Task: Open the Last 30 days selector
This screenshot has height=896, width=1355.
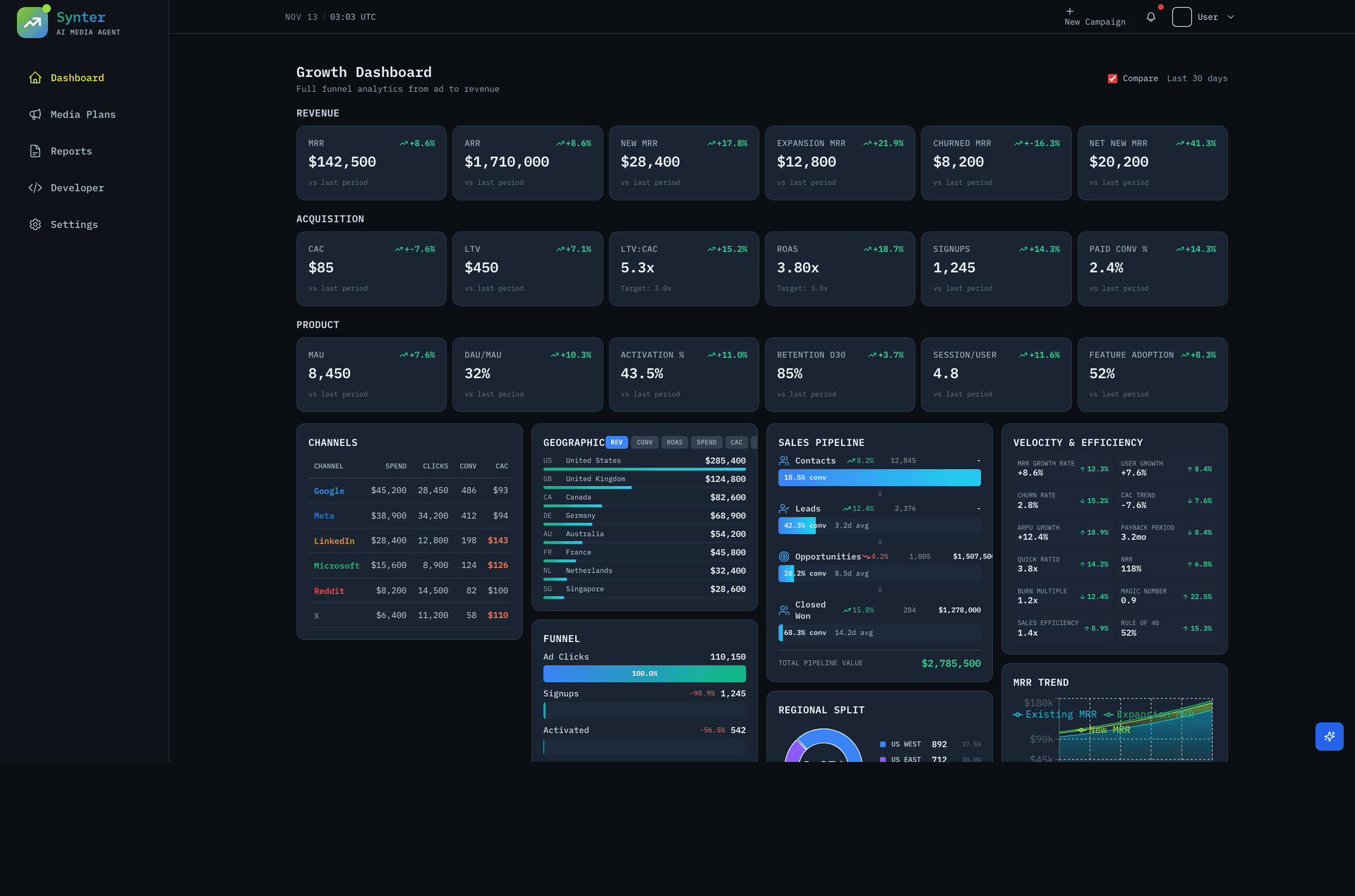Action: (1198, 78)
